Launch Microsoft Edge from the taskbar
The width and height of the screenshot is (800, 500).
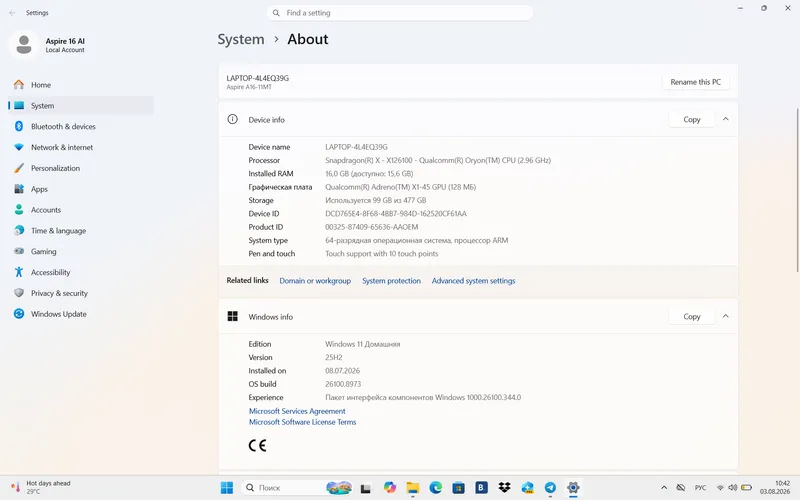click(435, 488)
